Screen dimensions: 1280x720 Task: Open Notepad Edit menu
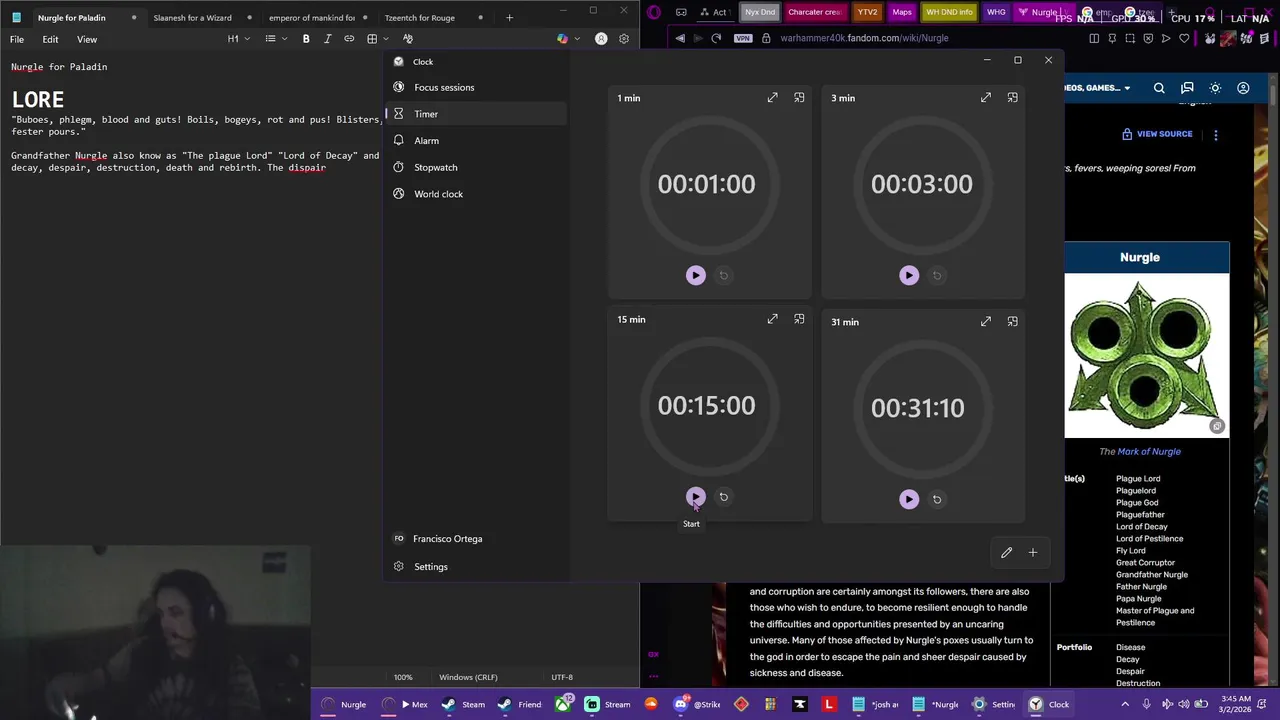50,39
